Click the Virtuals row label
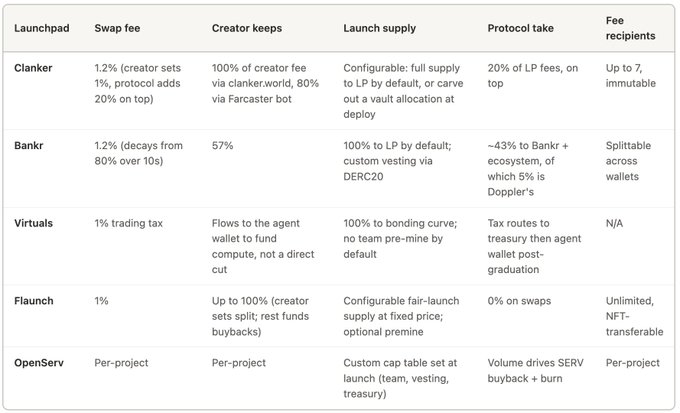Image resolution: width=680 pixels, height=413 pixels. pyautogui.click(x=33, y=223)
